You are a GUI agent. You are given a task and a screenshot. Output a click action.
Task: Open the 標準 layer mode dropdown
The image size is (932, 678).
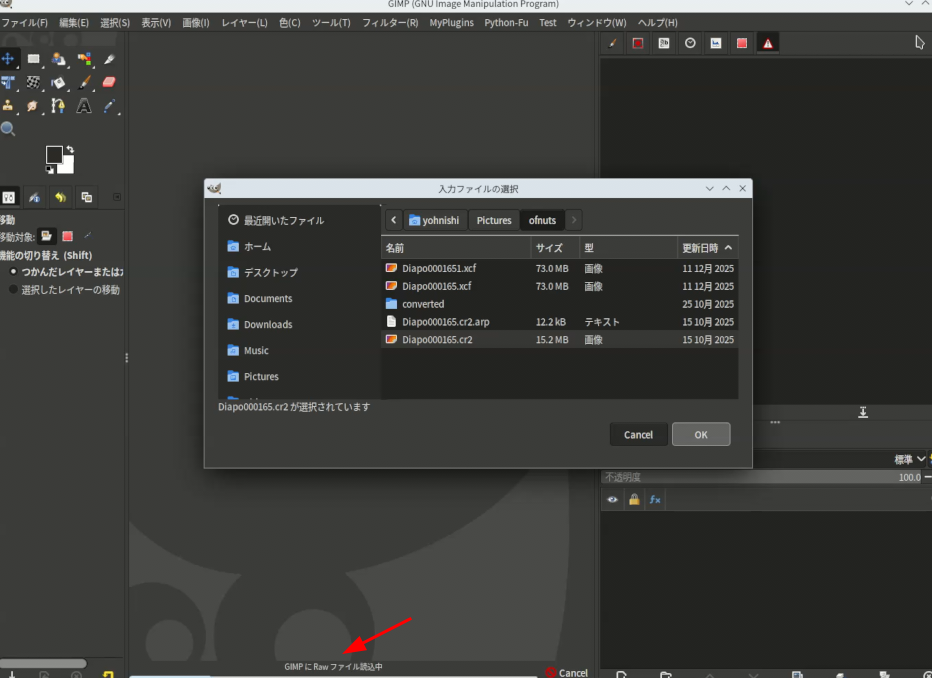[x=910, y=459]
